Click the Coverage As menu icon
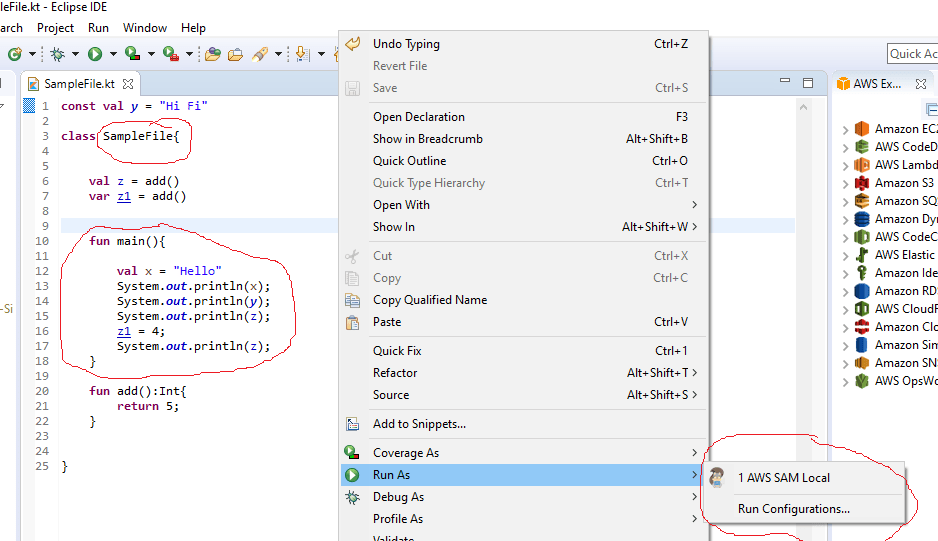Image resolution: width=938 pixels, height=541 pixels. coord(352,452)
